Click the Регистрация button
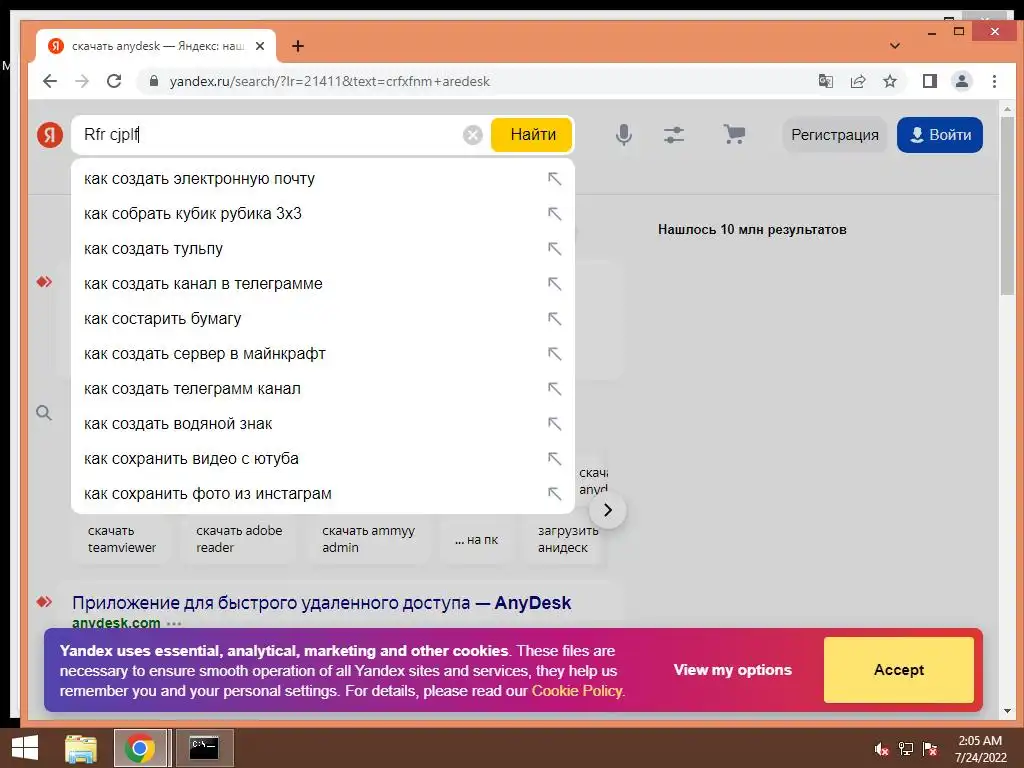Screen dimensions: 1024x768 (835, 135)
